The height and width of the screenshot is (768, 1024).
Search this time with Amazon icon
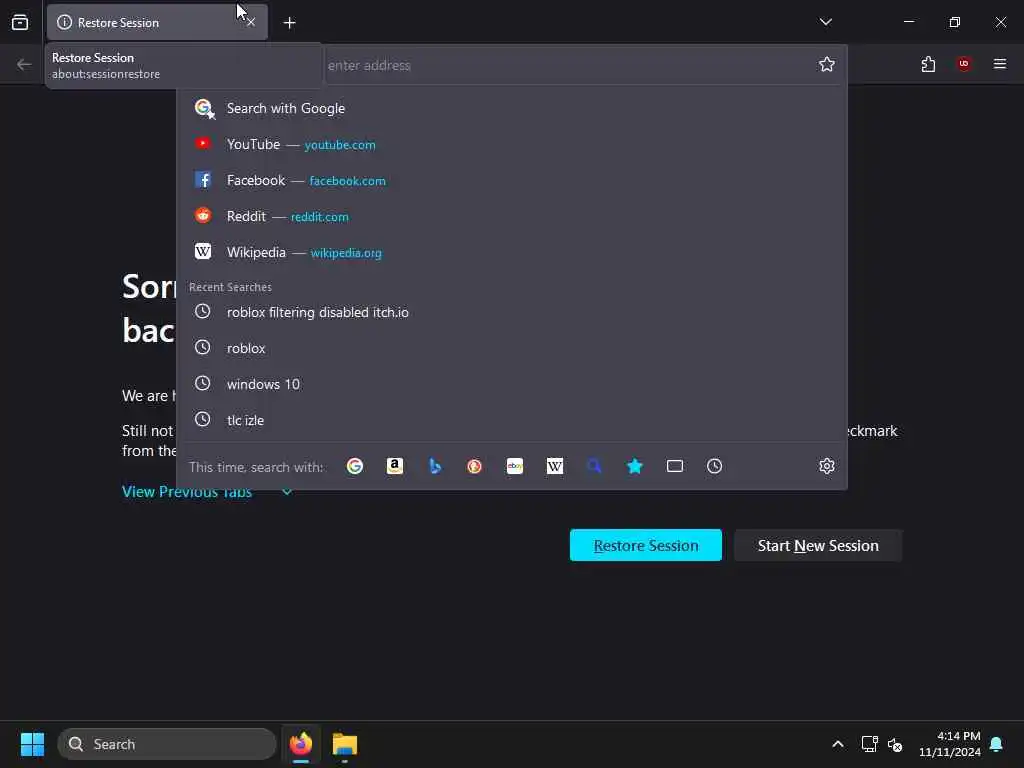tap(394, 466)
